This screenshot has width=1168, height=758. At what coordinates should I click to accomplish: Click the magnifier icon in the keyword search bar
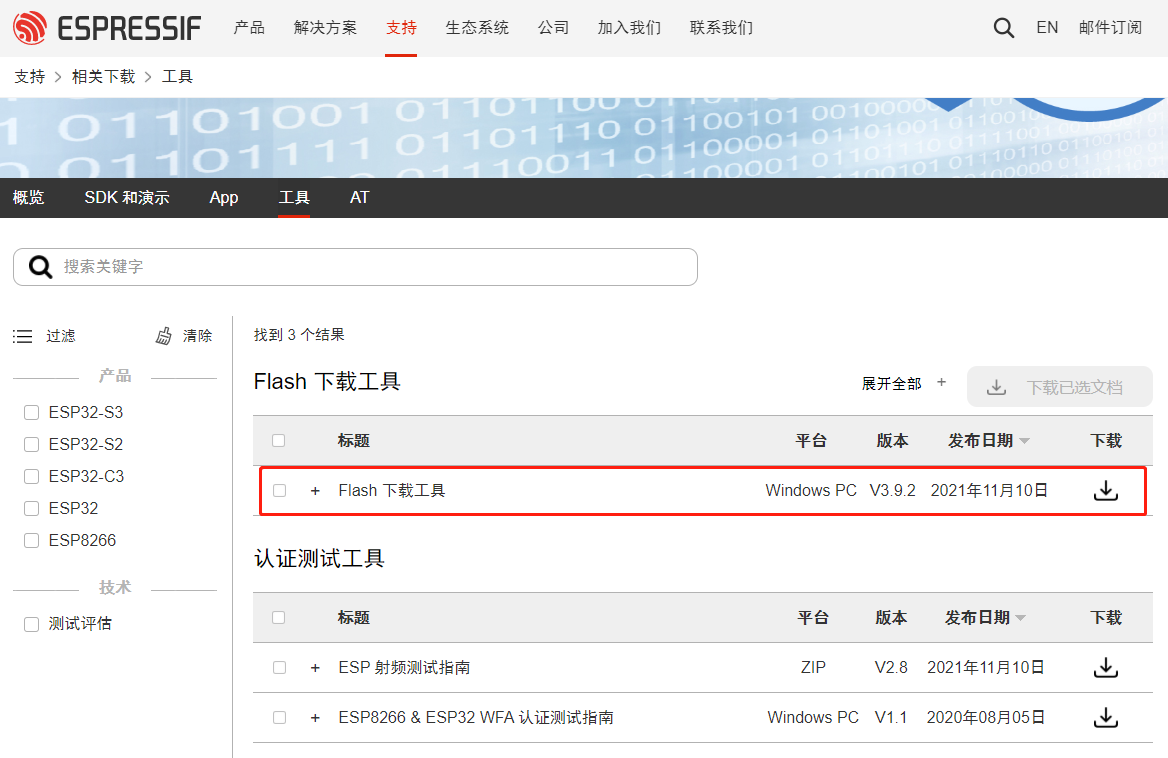pos(40,266)
